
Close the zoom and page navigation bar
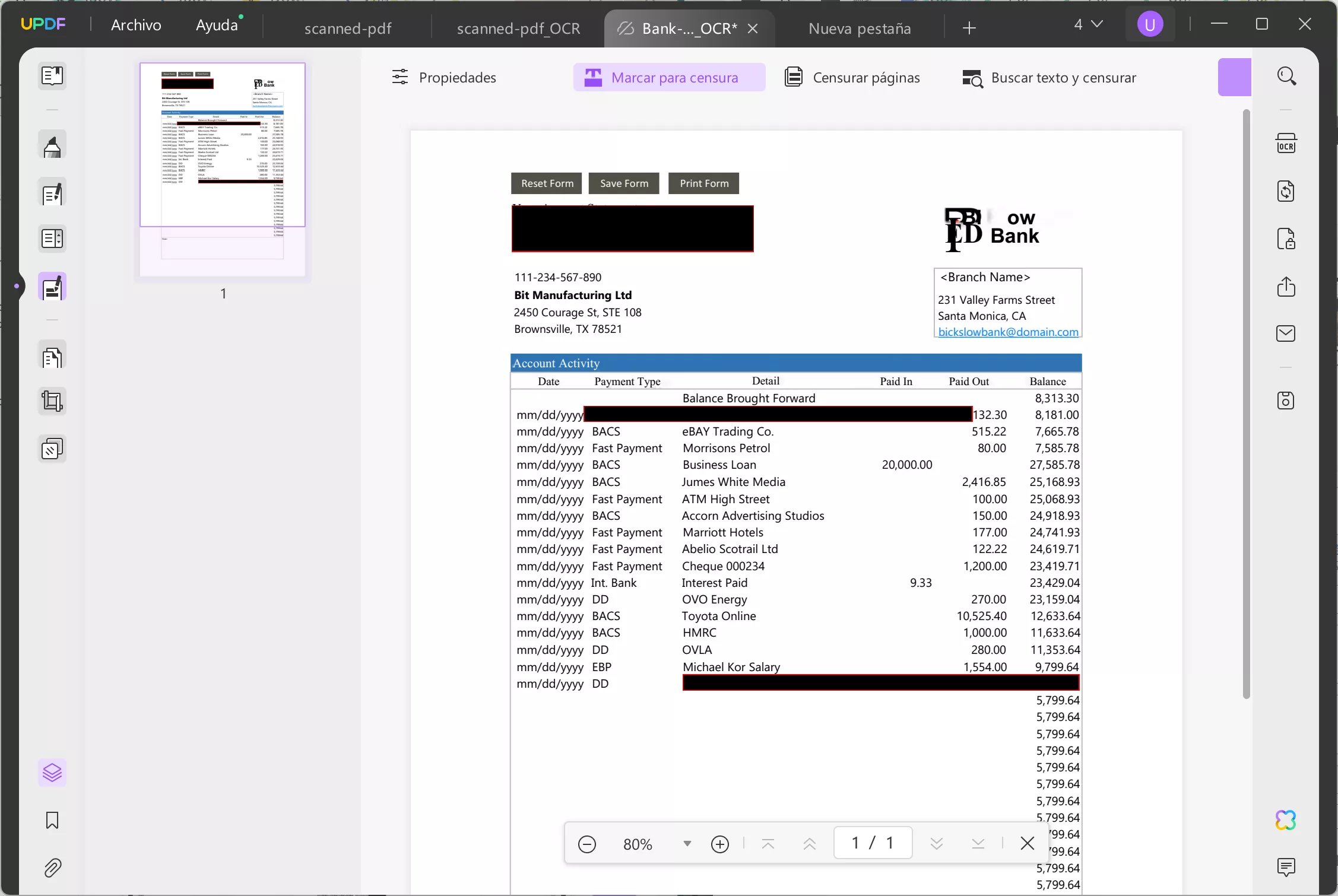pos(1028,843)
